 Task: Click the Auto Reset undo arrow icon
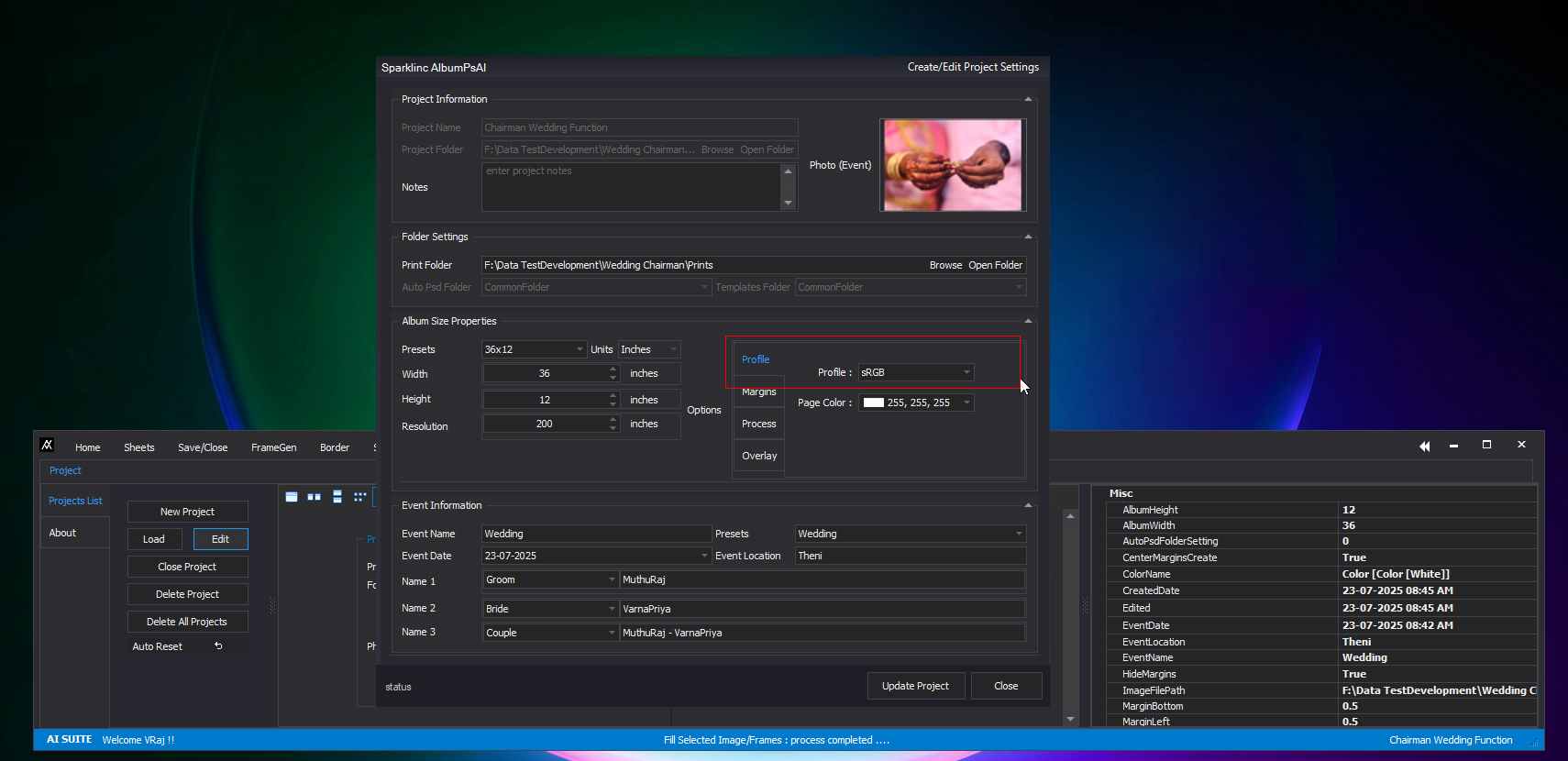(x=218, y=646)
